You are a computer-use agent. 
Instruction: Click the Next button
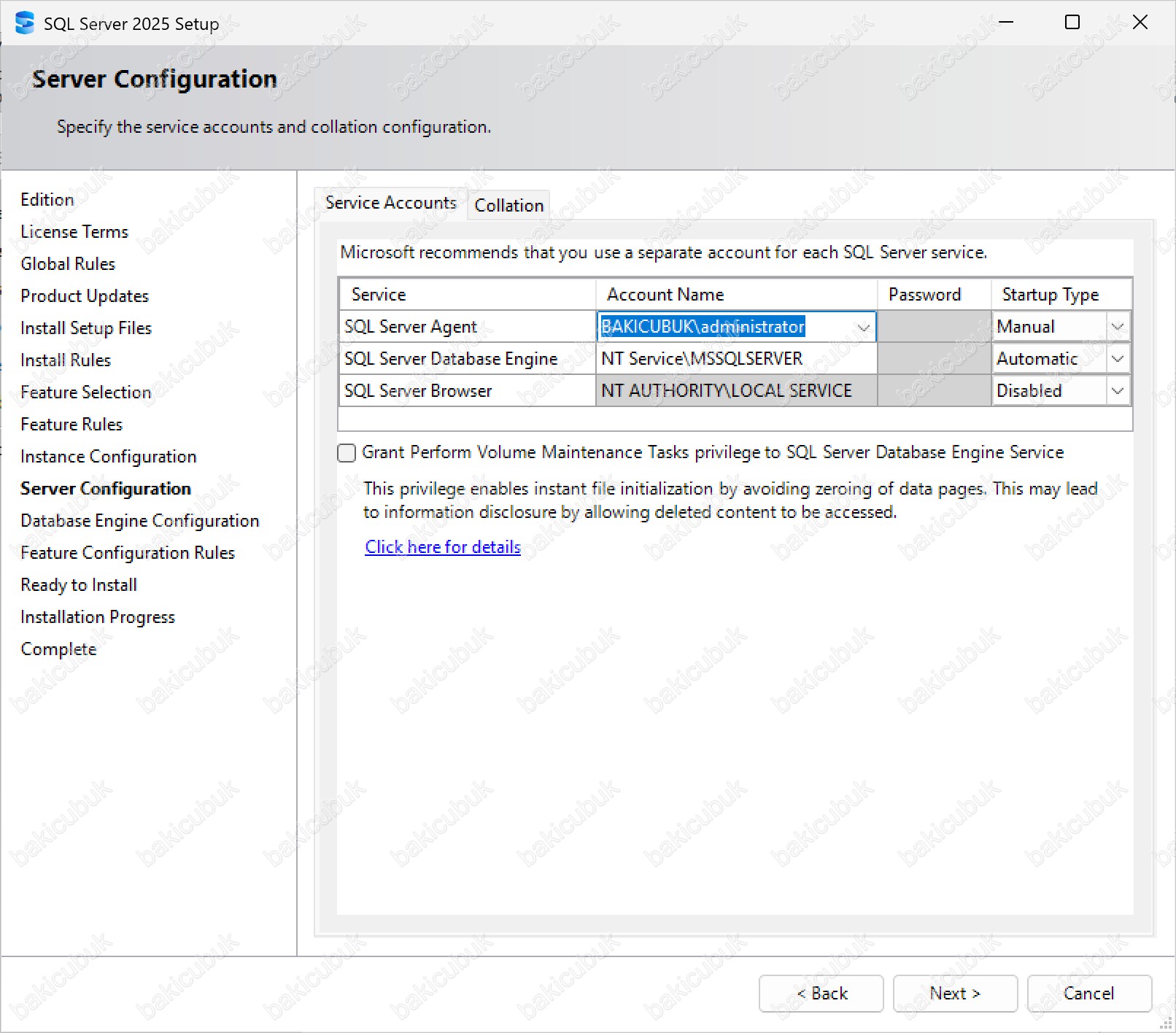coord(954,994)
